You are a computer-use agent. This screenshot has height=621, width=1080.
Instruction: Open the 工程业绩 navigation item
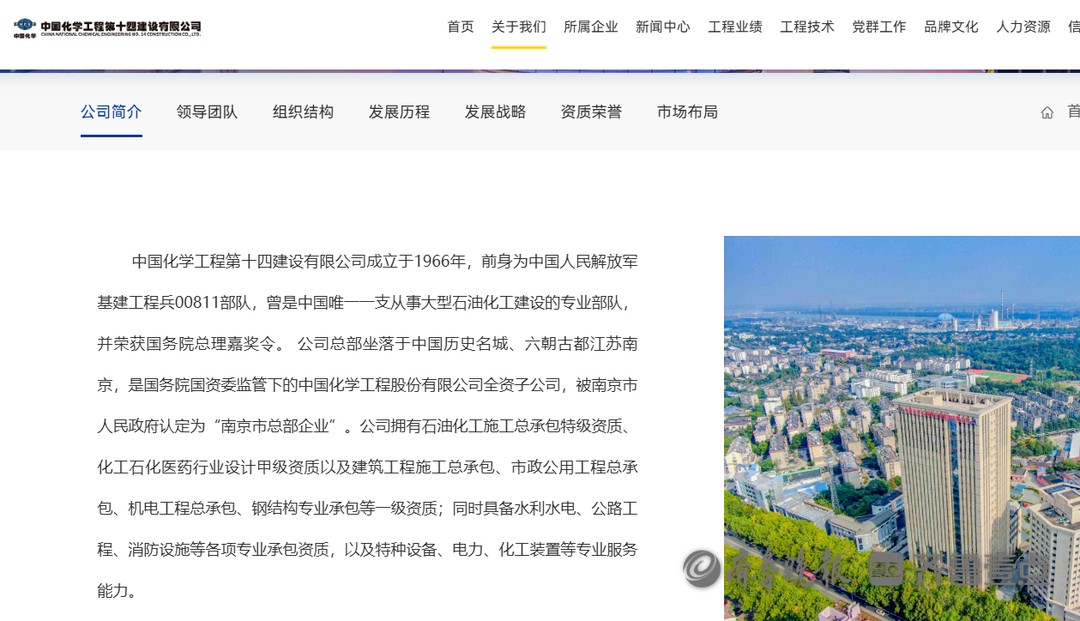pos(734,27)
